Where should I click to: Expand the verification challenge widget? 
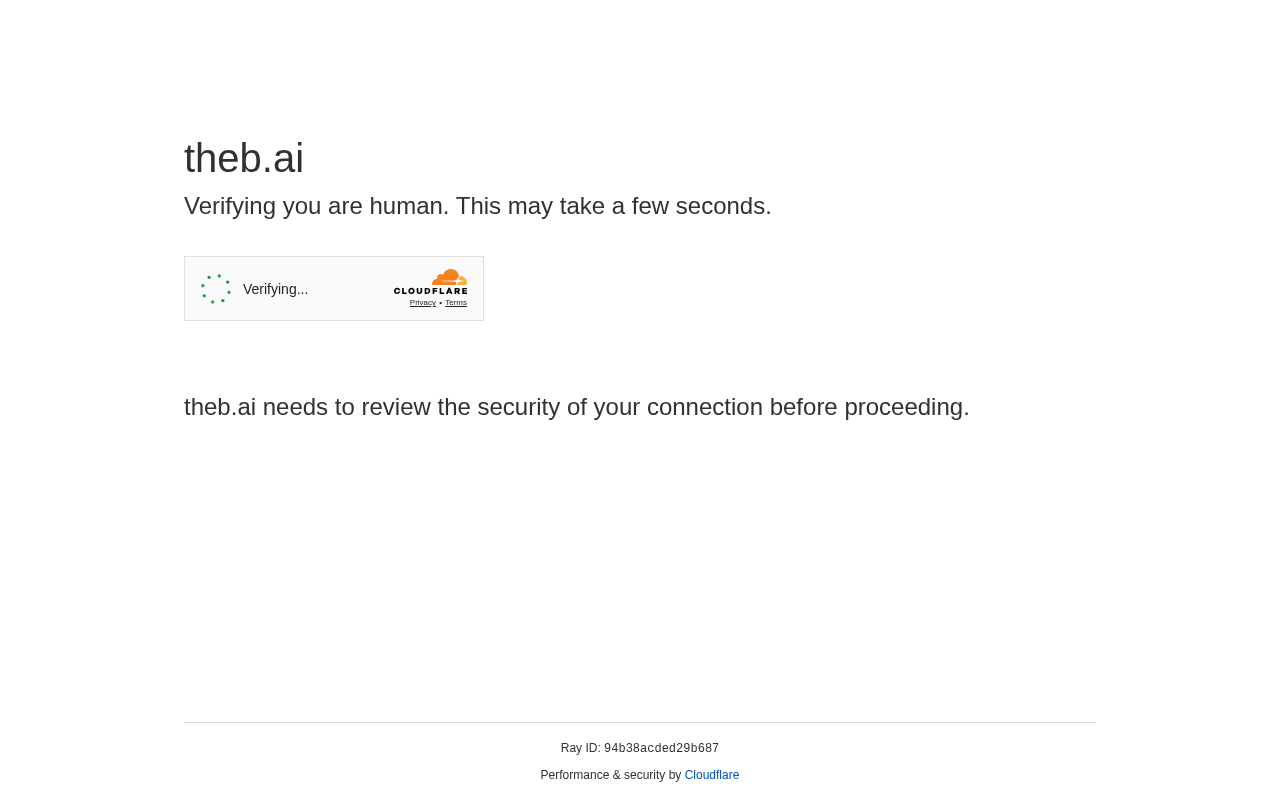point(334,288)
